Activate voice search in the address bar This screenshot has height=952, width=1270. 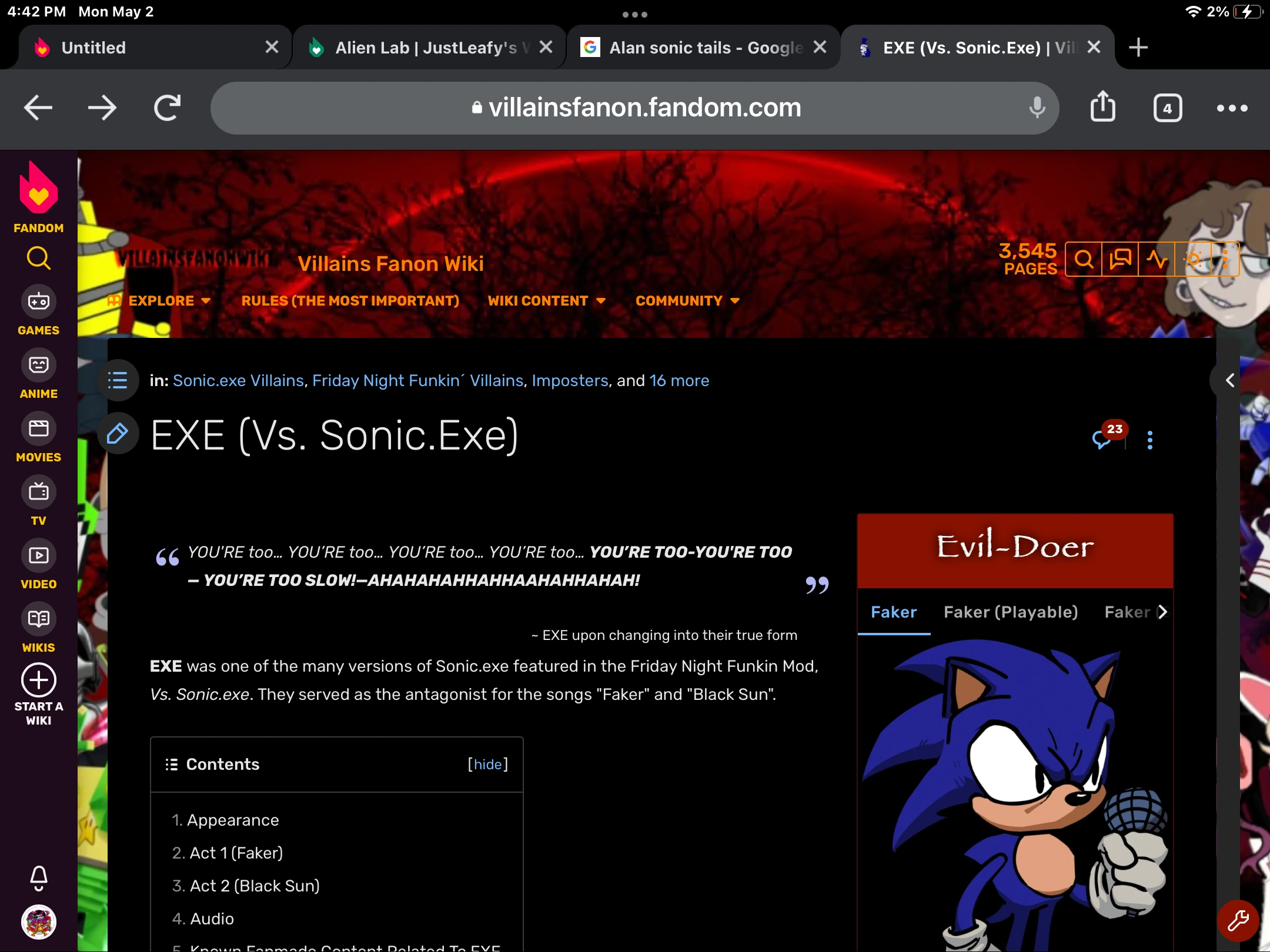click(1037, 108)
